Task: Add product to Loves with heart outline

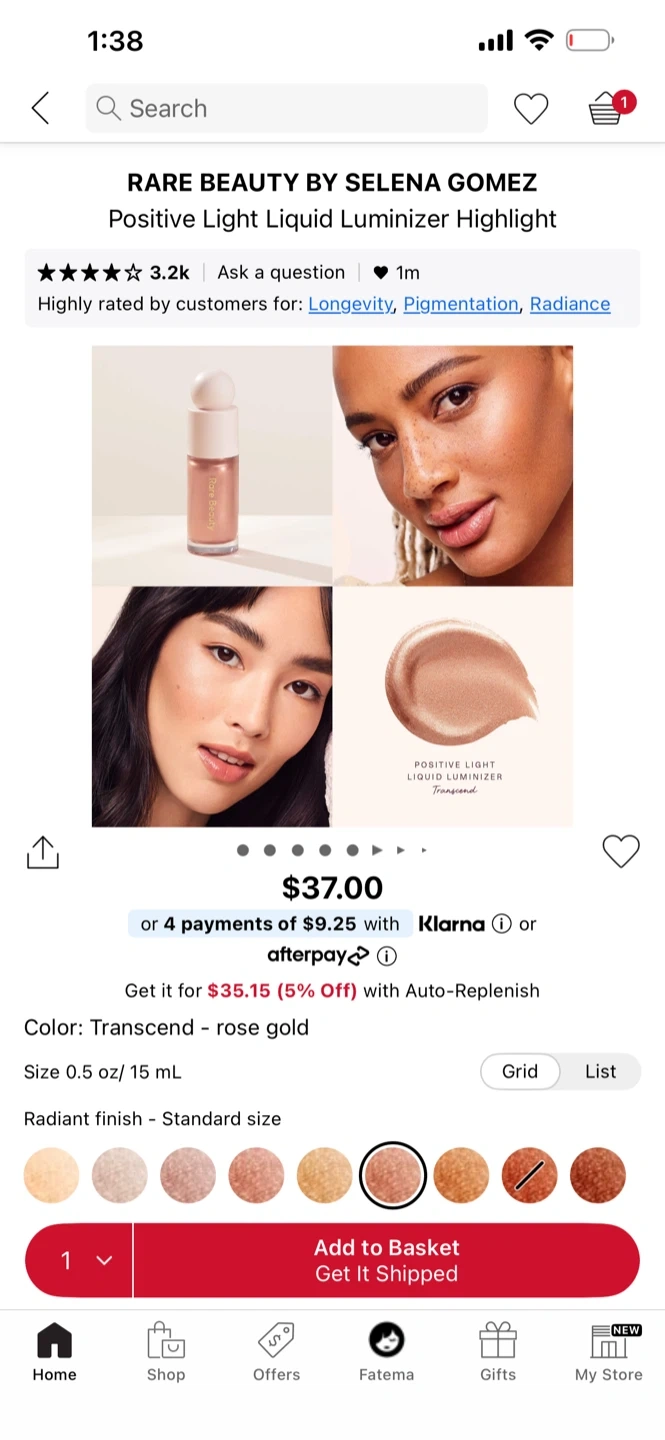Action: [620, 851]
